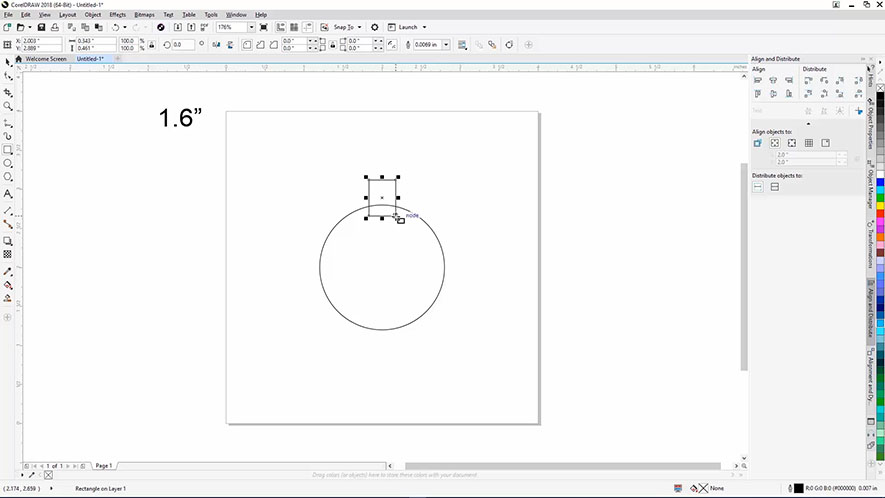Open the Options gear icon
The width and height of the screenshot is (885, 498).
tap(375, 27)
